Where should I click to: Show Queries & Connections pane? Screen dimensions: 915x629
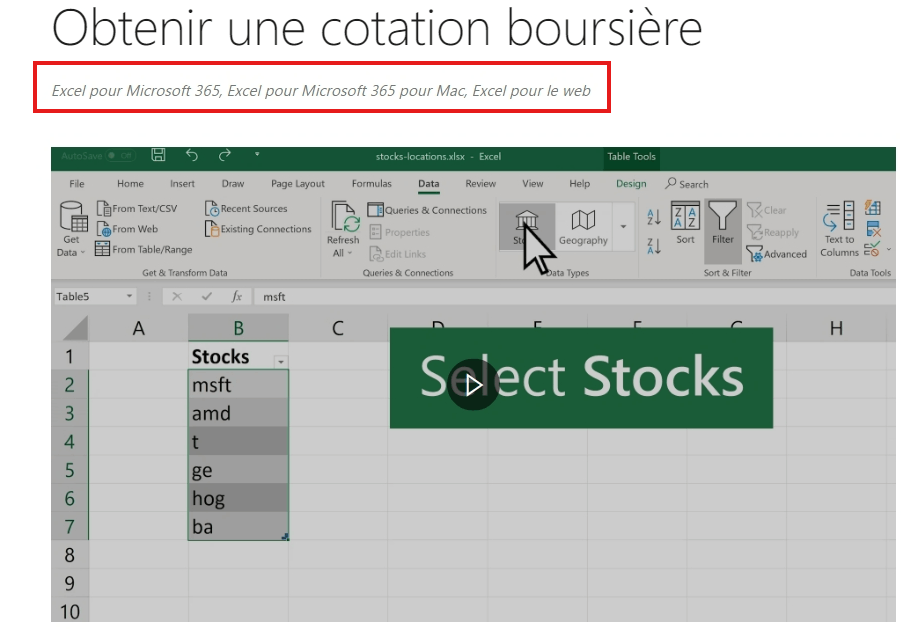click(427, 209)
